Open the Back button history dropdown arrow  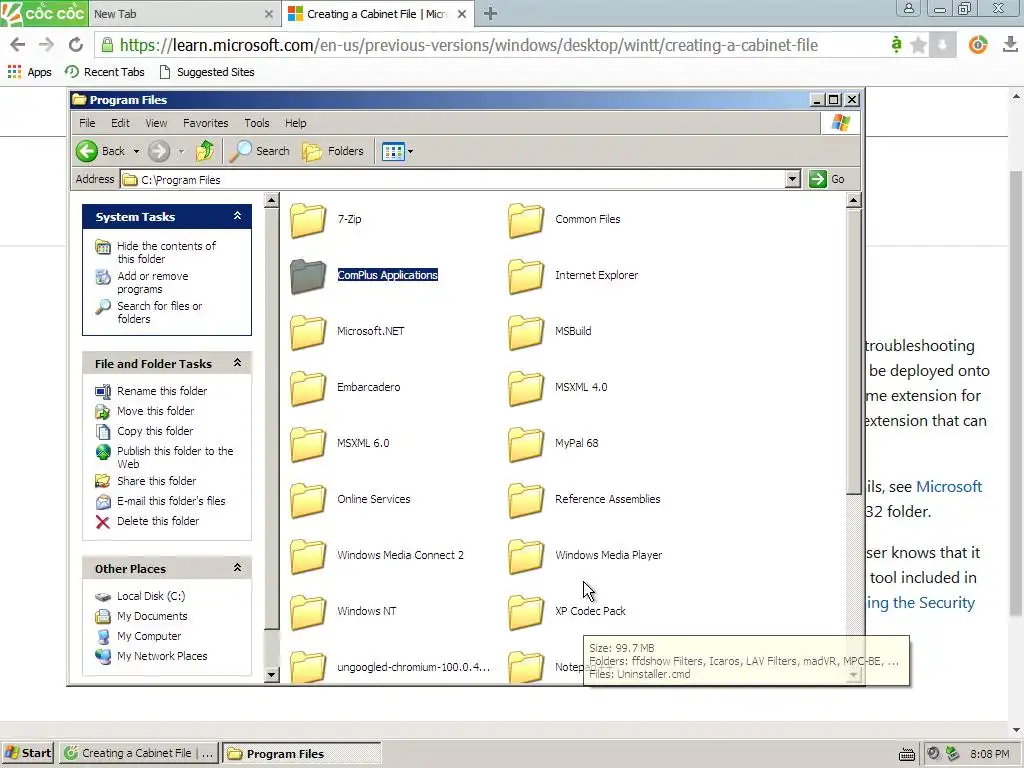point(136,152)
